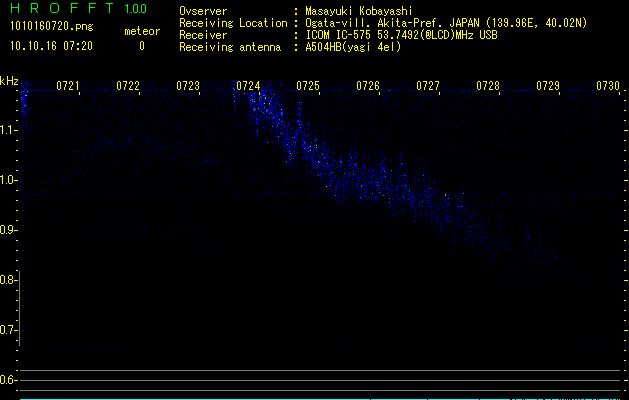Screen dimensions: 629x400
Task: Click the 0730 time marker
Action: (x=608, y=85)
